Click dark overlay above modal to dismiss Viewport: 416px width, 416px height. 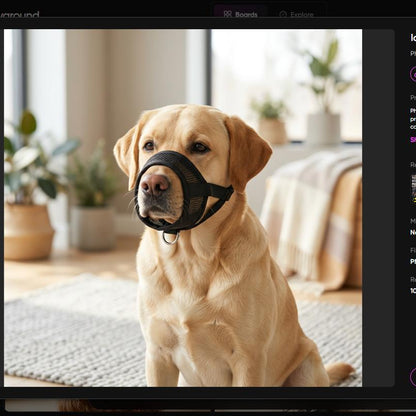point(100,8)
